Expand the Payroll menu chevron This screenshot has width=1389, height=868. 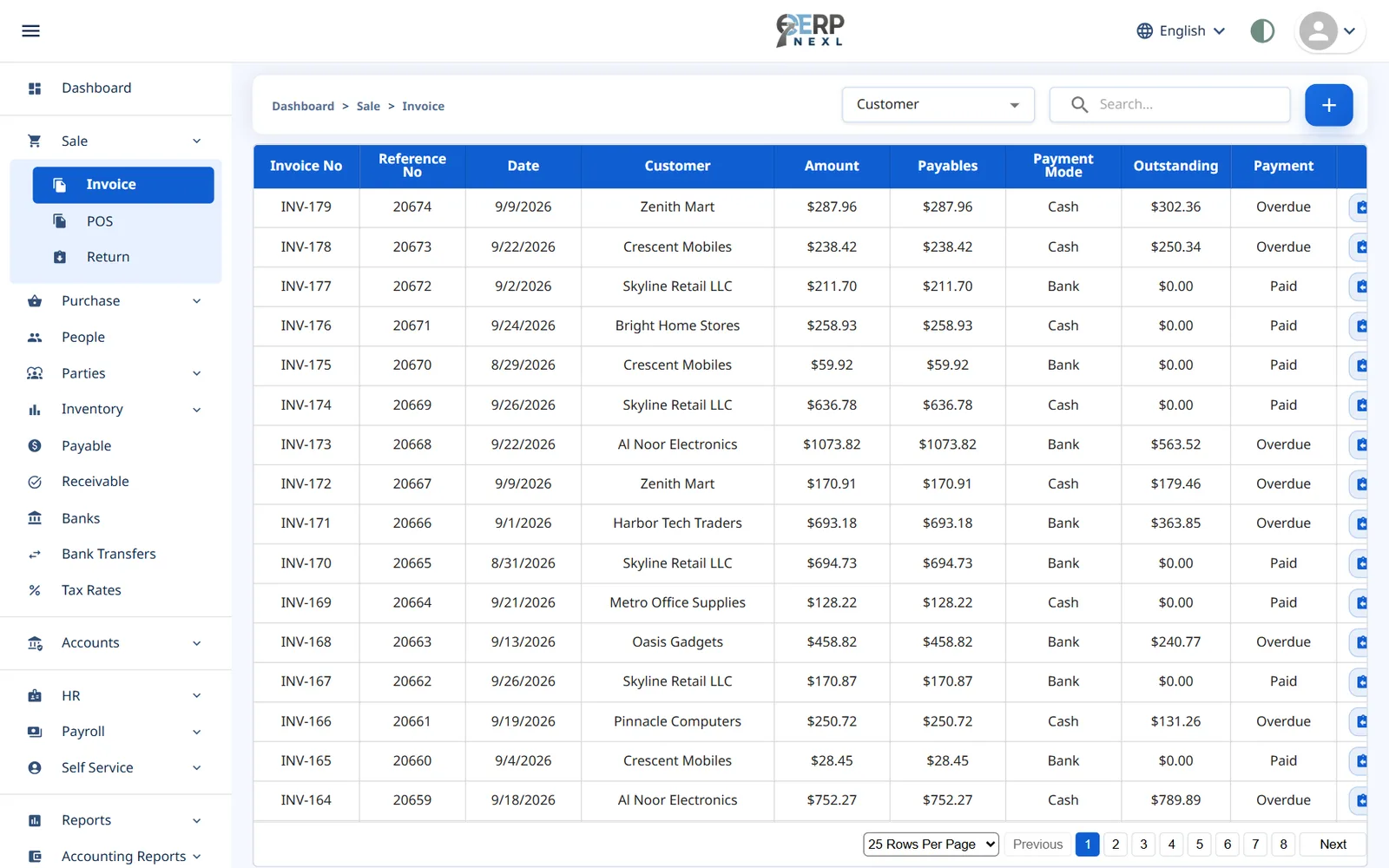pyautogui.click(x=197, y=732)
